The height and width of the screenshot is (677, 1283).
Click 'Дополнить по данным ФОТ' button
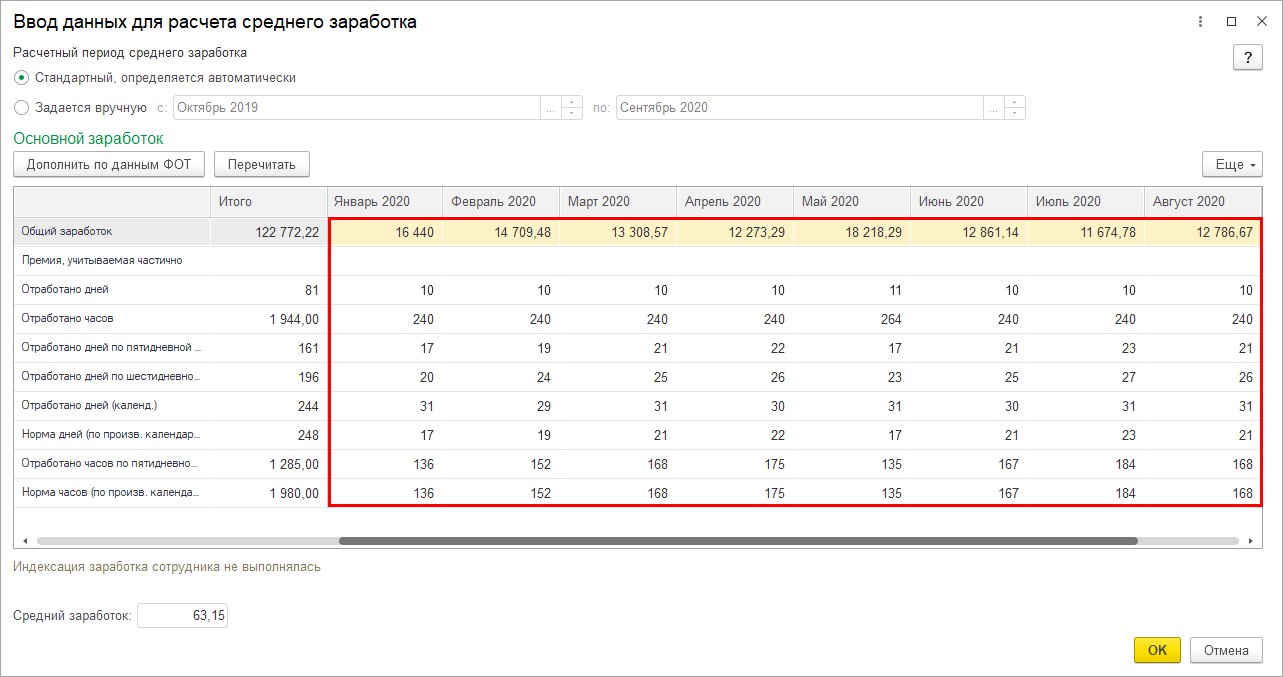(109, 164)
